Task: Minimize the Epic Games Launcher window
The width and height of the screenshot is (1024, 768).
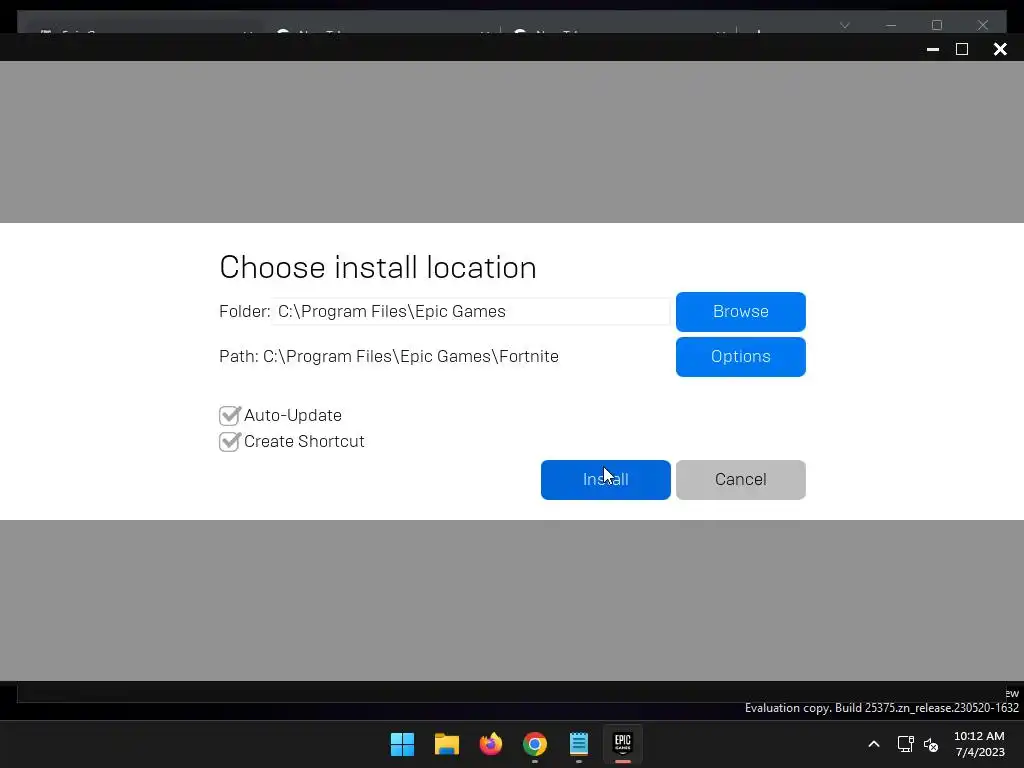Action: [933, 49]
